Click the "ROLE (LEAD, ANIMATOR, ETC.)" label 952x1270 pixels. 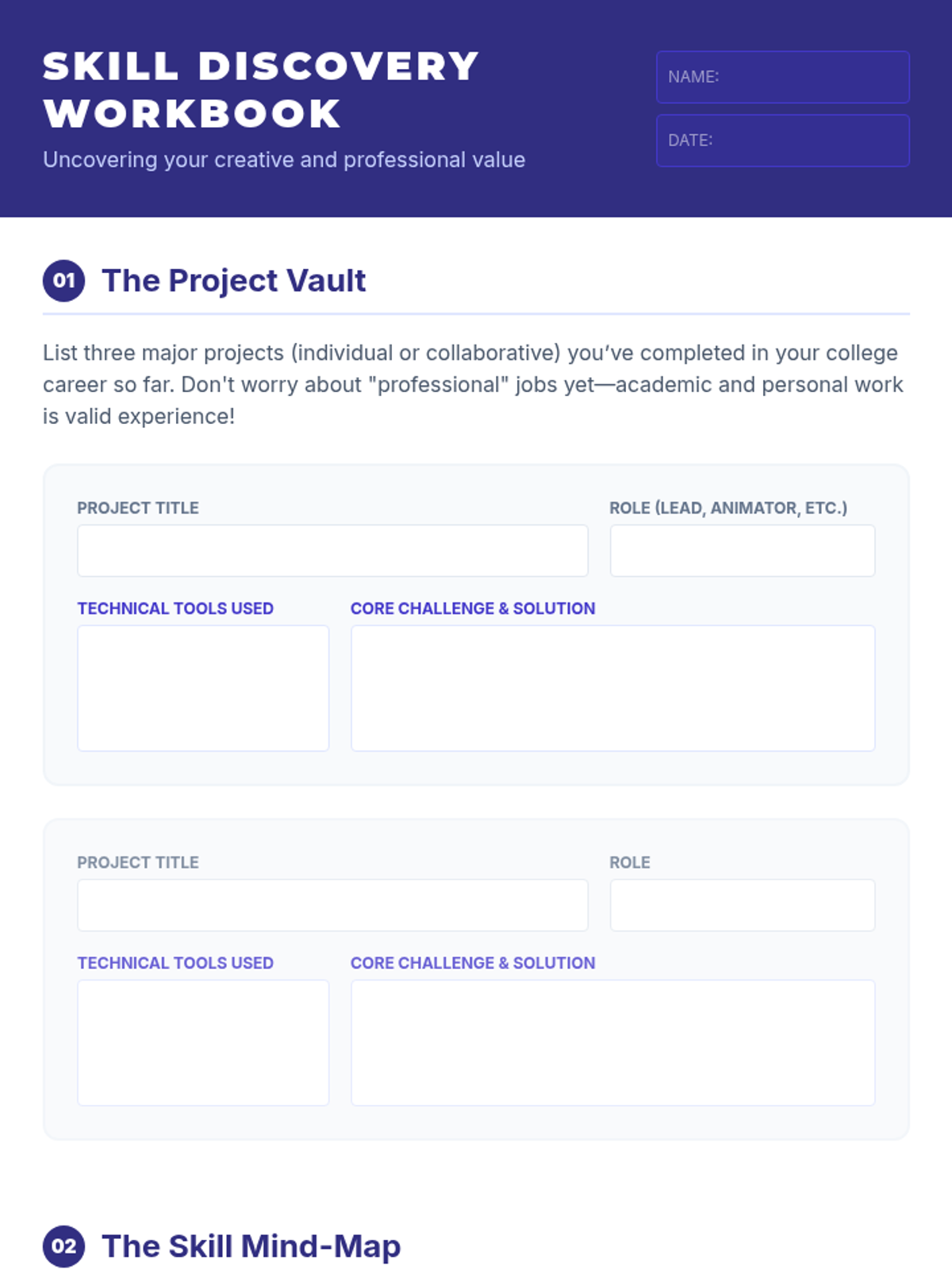tap(728, 508)
